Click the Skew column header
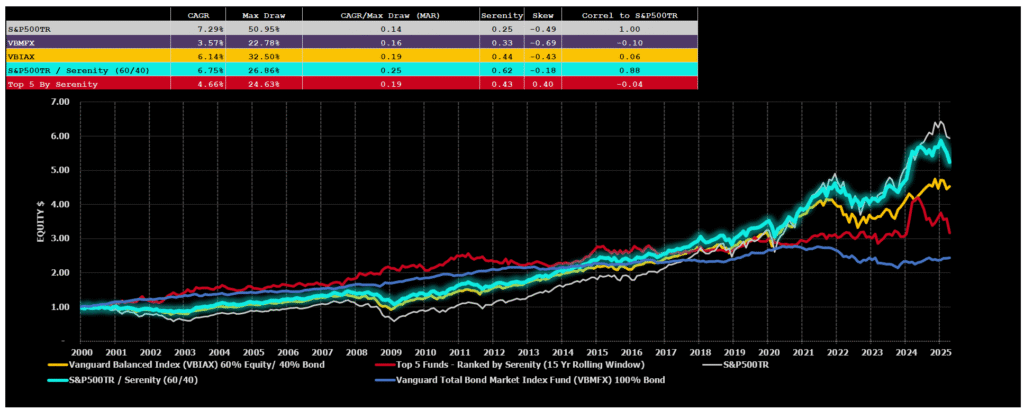 (x=543, y=16)
